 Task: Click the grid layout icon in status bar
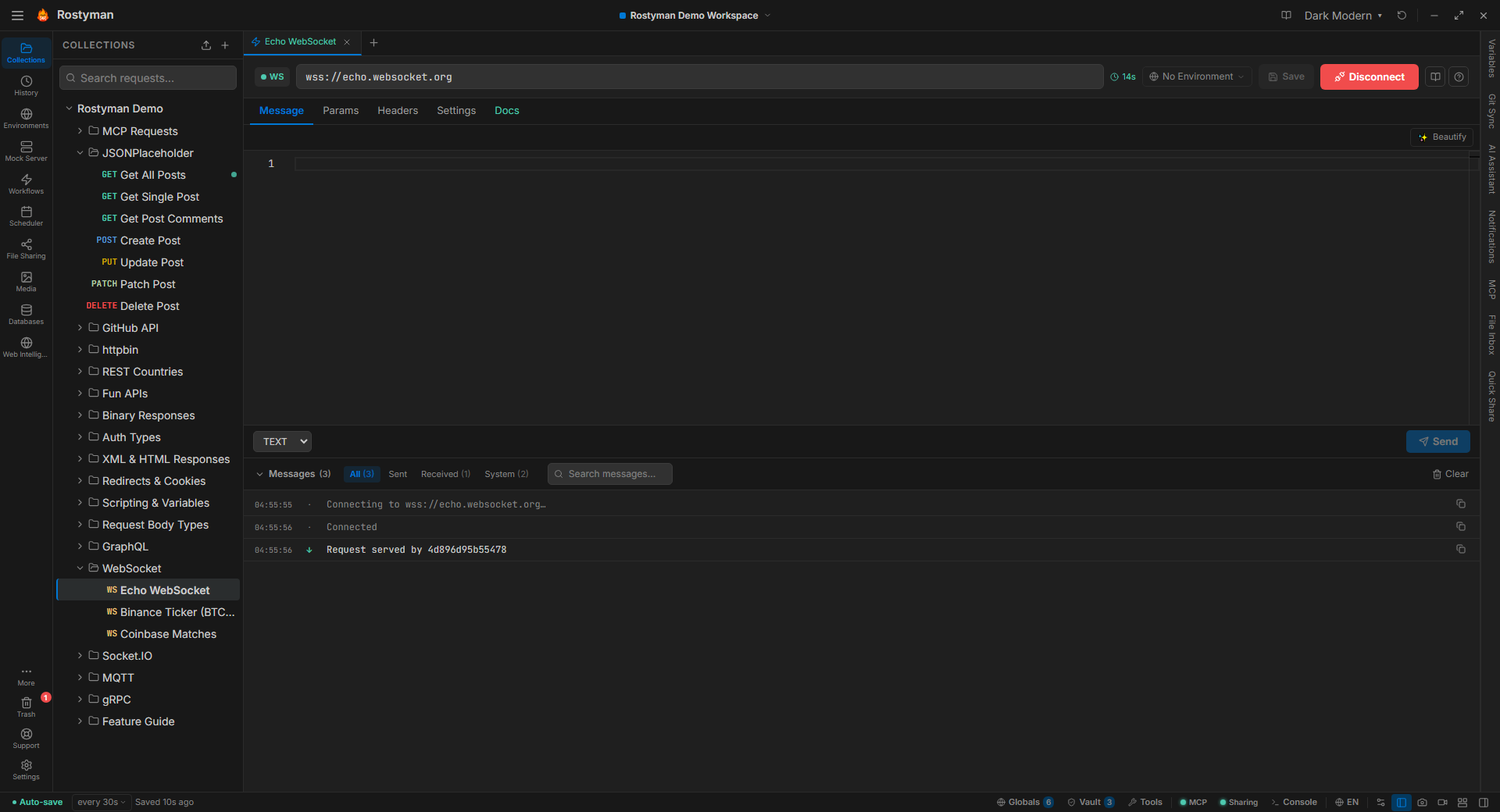1462,802
